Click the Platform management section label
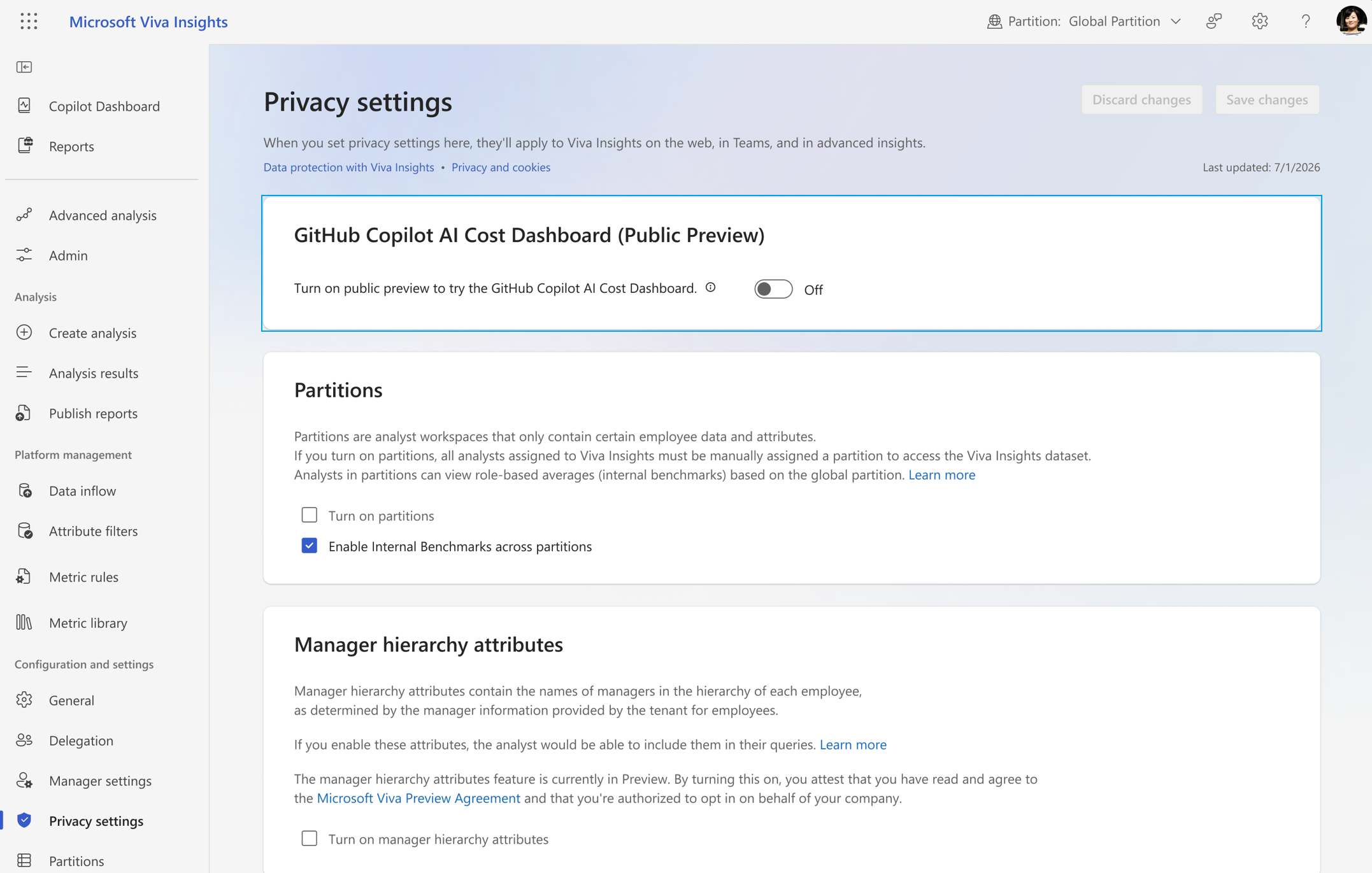 73,454
